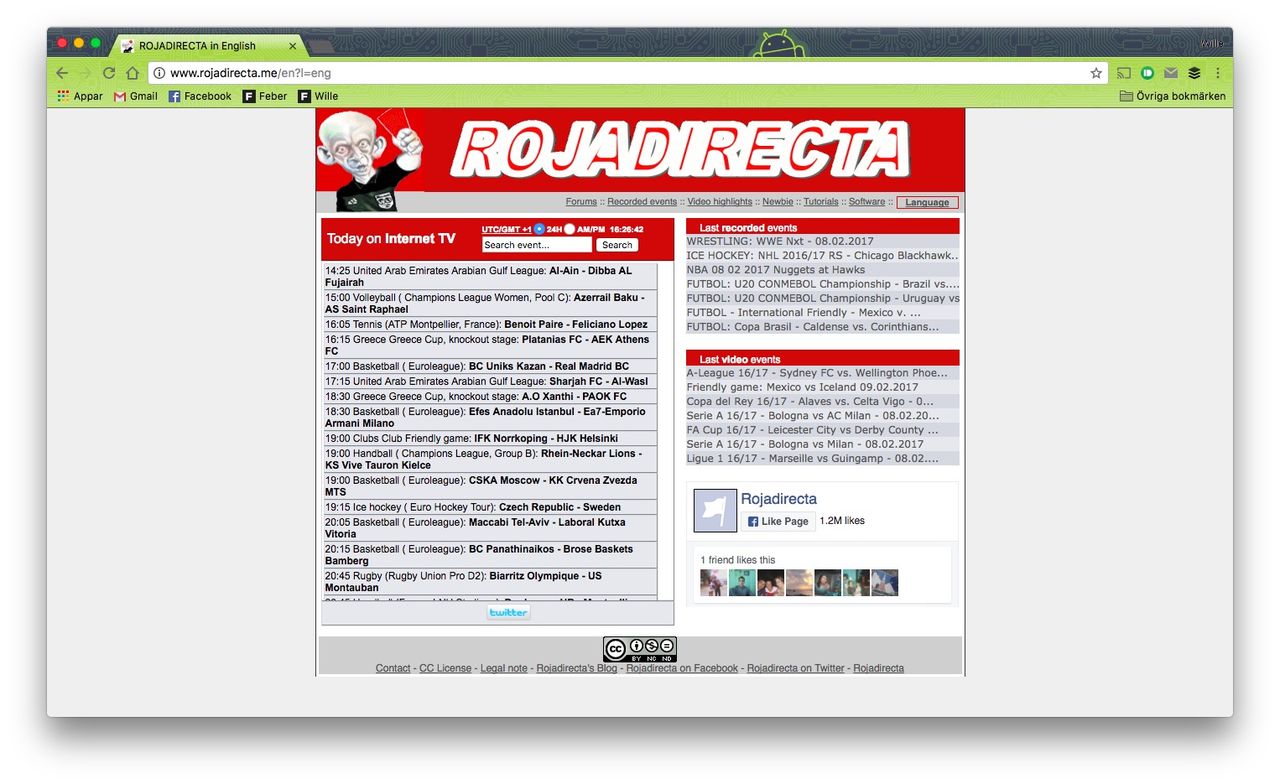Open A-League Sydney FC vs. Wellington video
The width and height of the screenshot is (1280, 784).
(x=817, y=373)
